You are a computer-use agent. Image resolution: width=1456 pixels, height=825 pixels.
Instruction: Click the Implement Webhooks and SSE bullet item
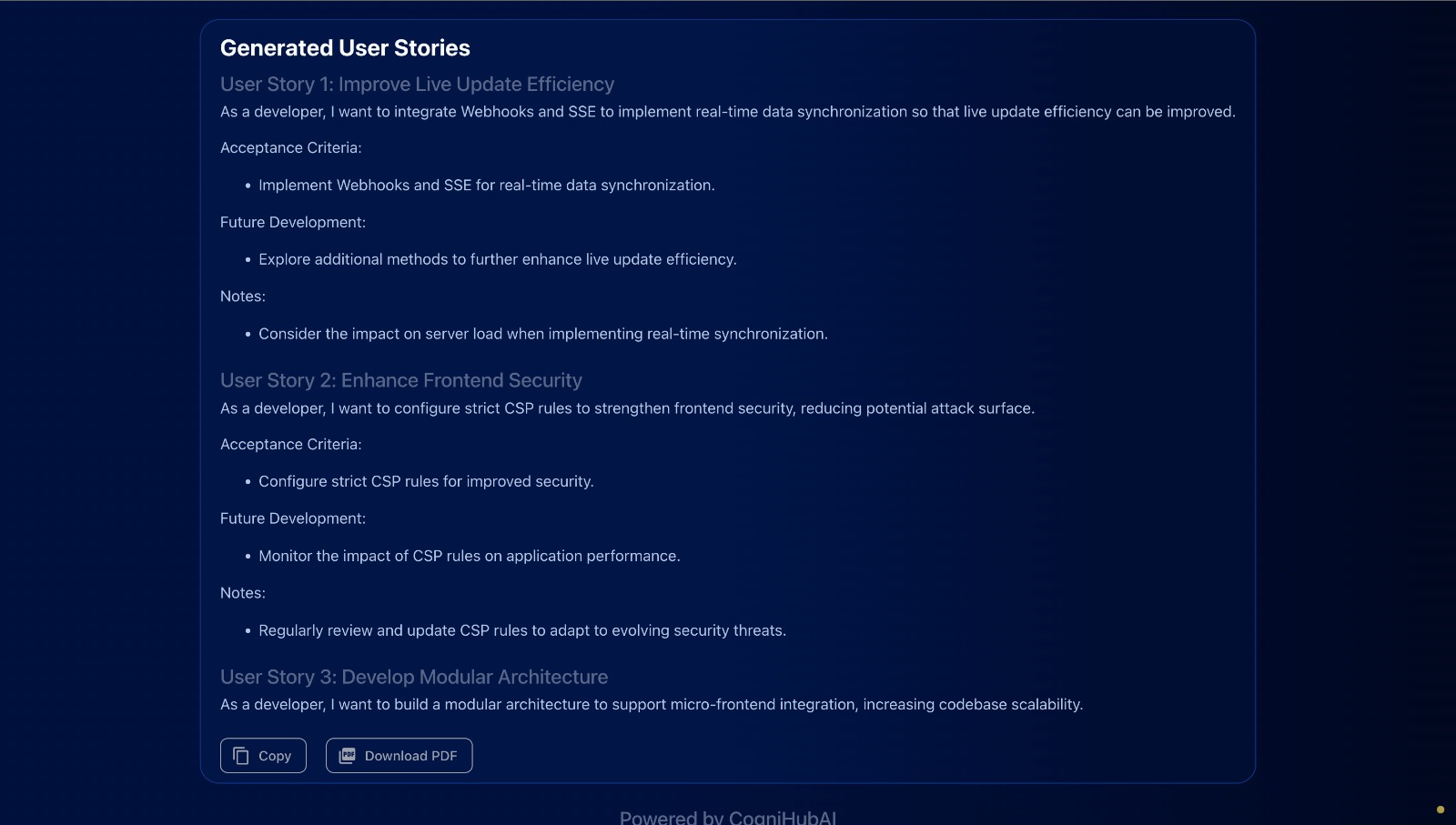click(486, 186)
